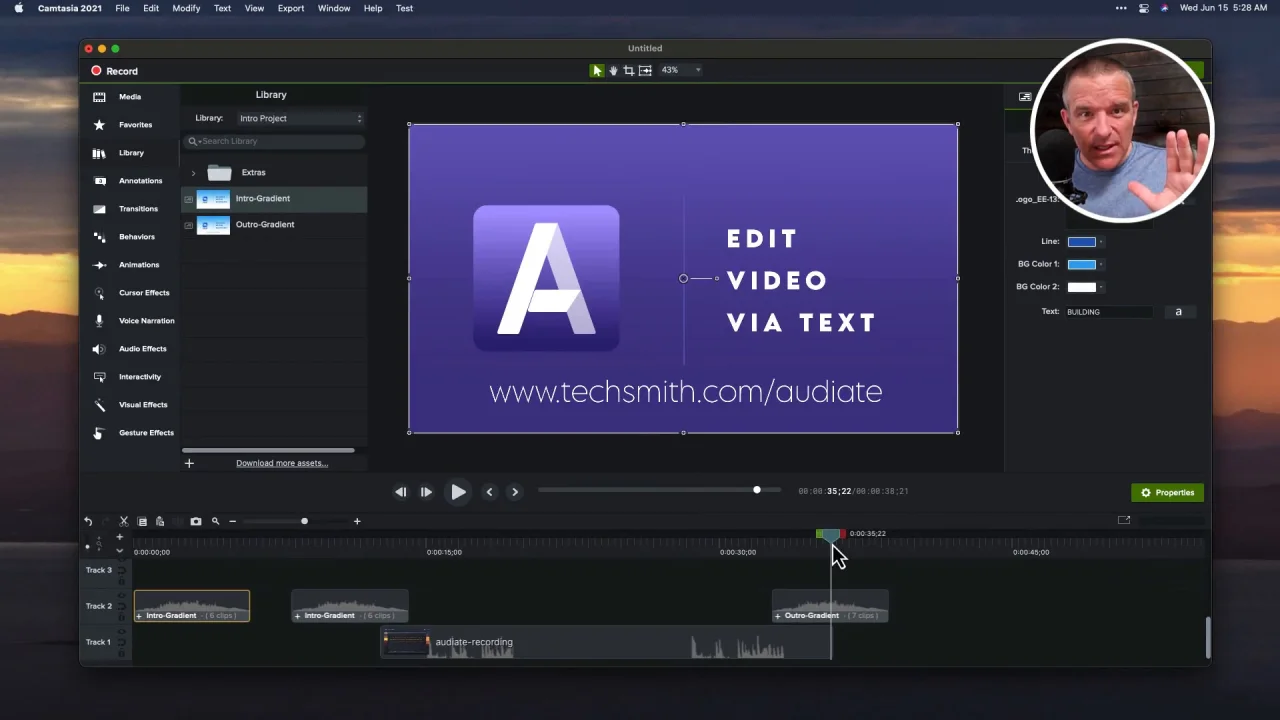Open the Camtasia 2021 application menu
The height and width of the screenshot is (720, 1280).
click(x=70, y=8)
